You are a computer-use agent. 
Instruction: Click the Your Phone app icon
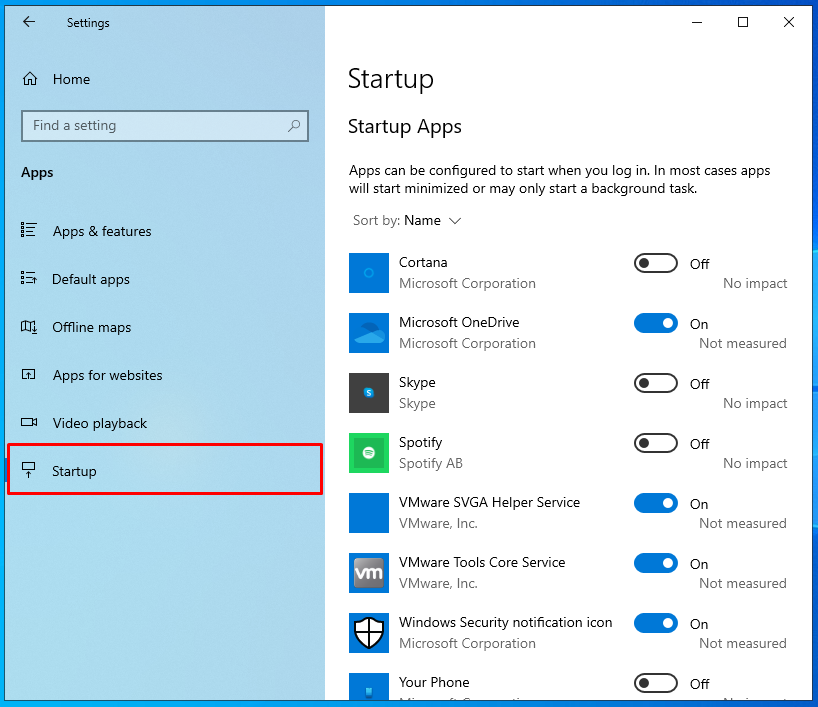point(369,686)
